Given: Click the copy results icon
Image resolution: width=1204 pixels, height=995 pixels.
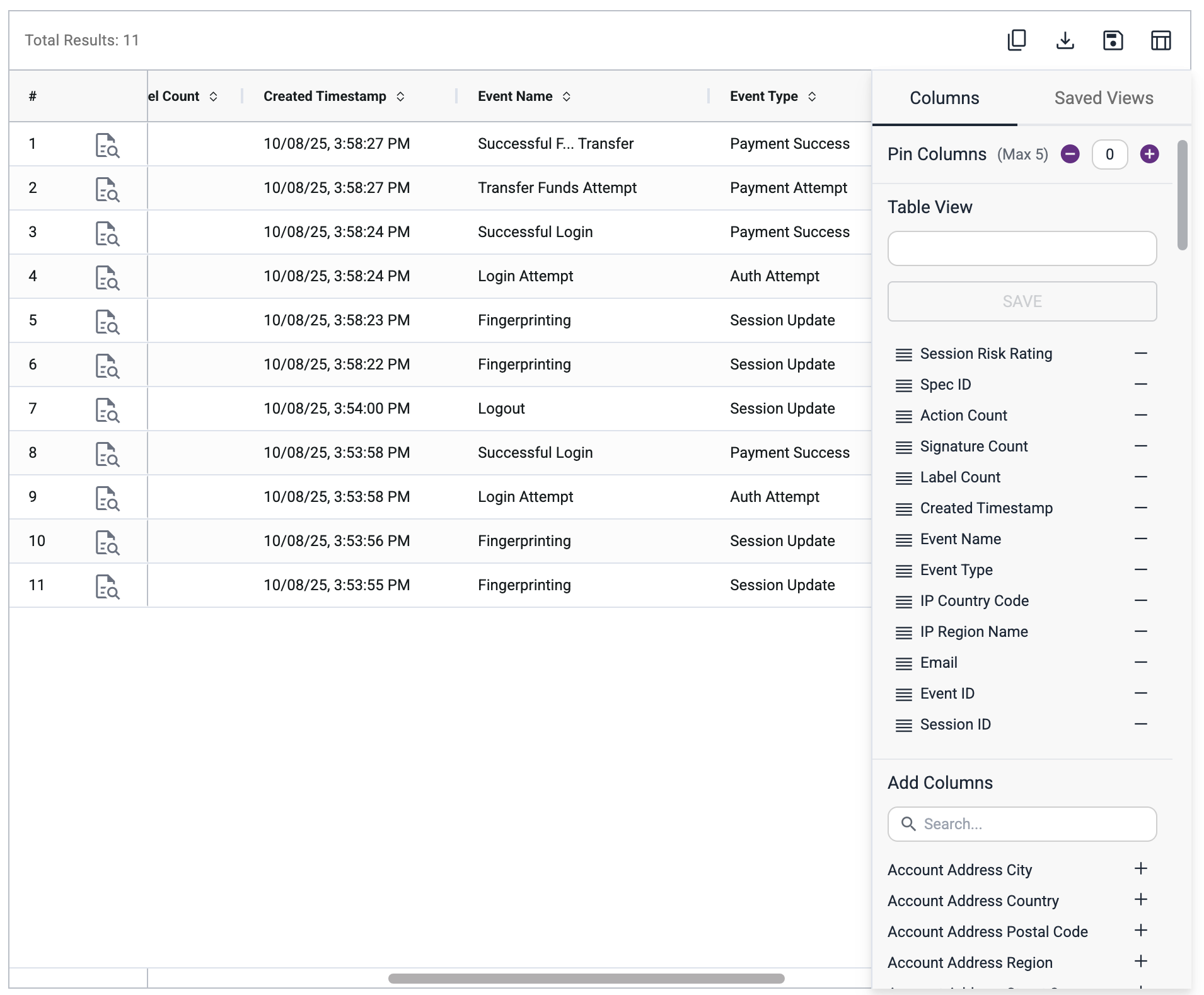Looking at the screenshot, I should point(1016,40).
